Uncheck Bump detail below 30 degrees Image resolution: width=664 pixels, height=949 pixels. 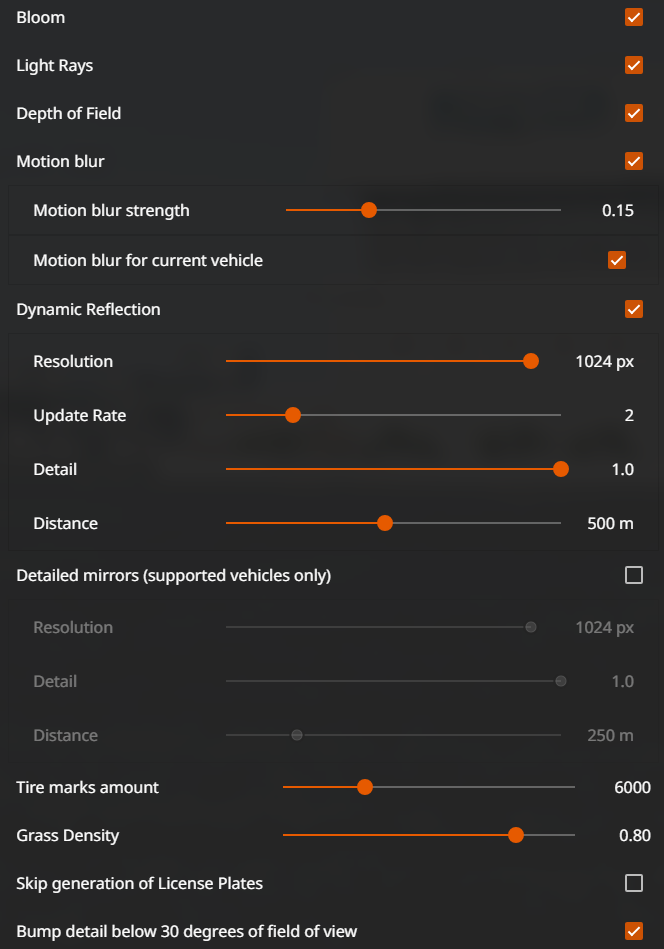(634, 931)
